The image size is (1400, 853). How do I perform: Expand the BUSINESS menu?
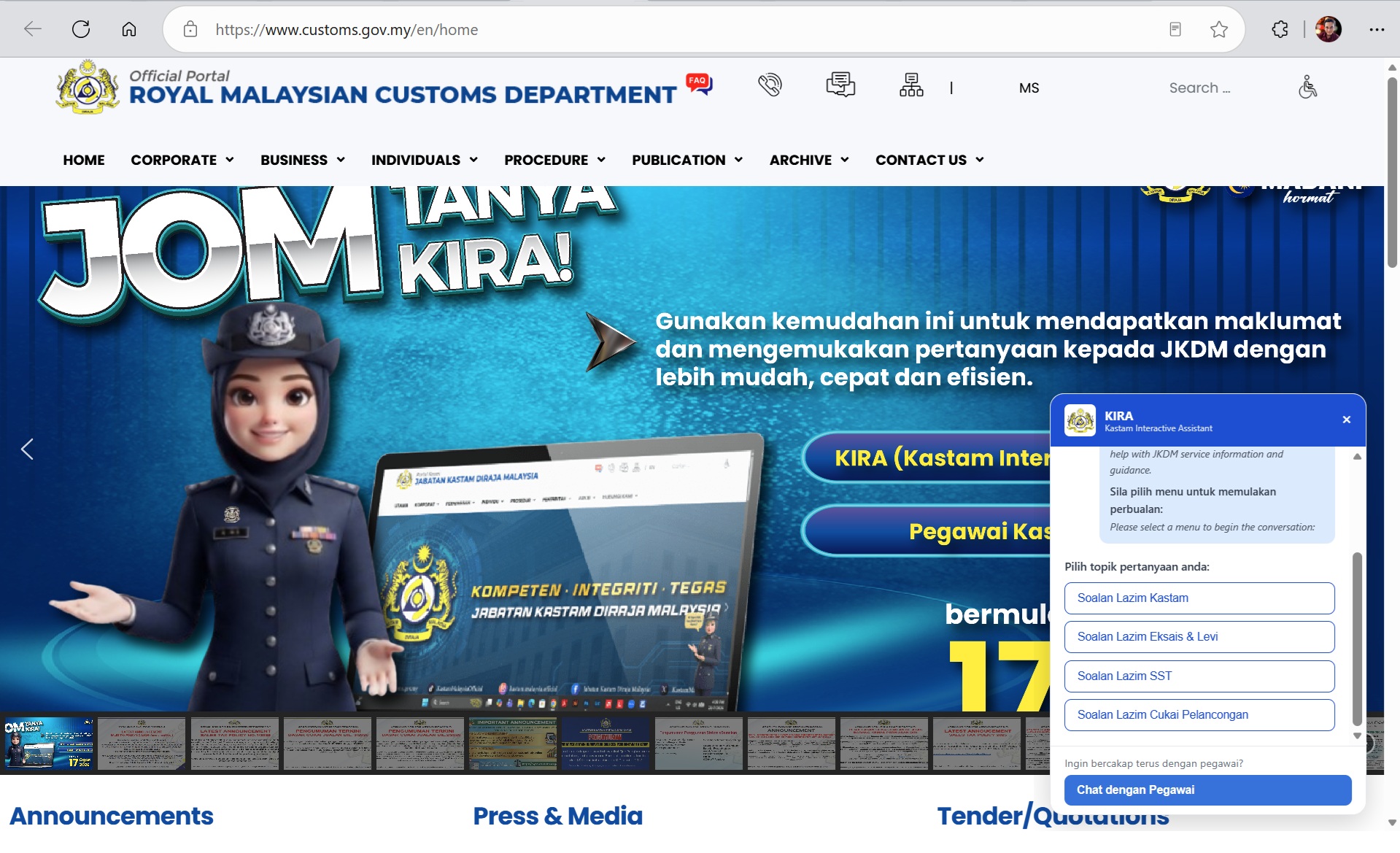click(303, 160)
